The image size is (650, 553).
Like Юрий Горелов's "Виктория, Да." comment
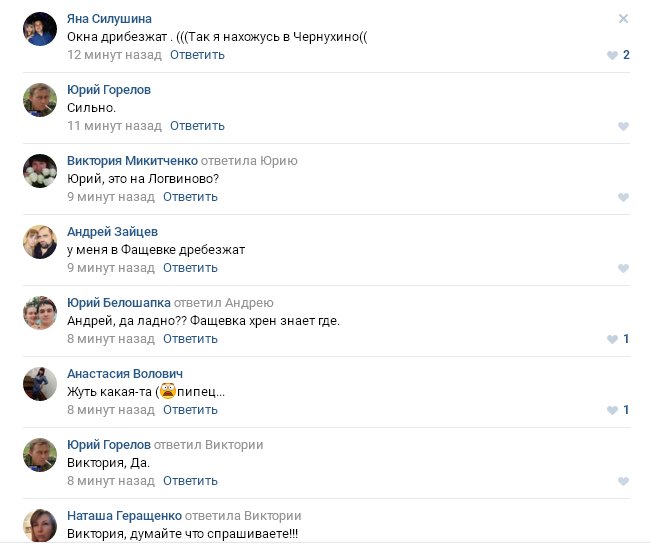pos(623,481)
